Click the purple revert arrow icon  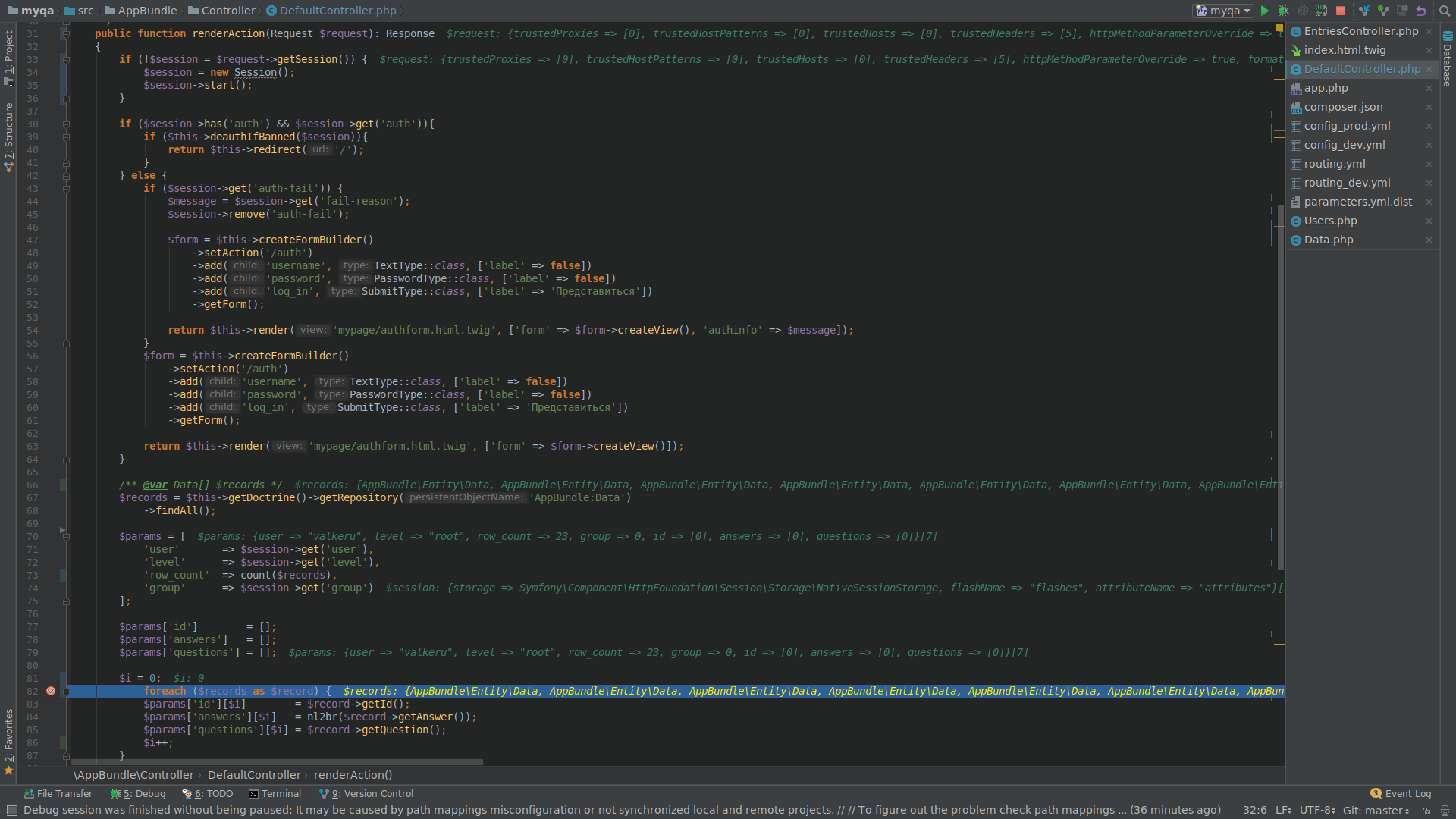click(1421, 11)
